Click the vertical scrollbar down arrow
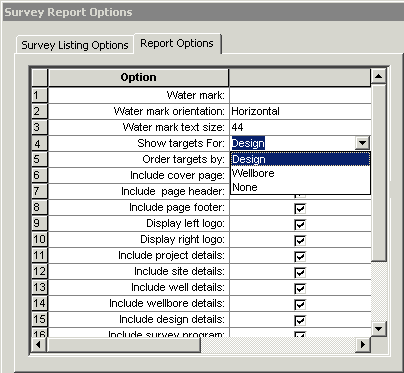The height and width of the screenshot is (373, 404). [378, 329]
